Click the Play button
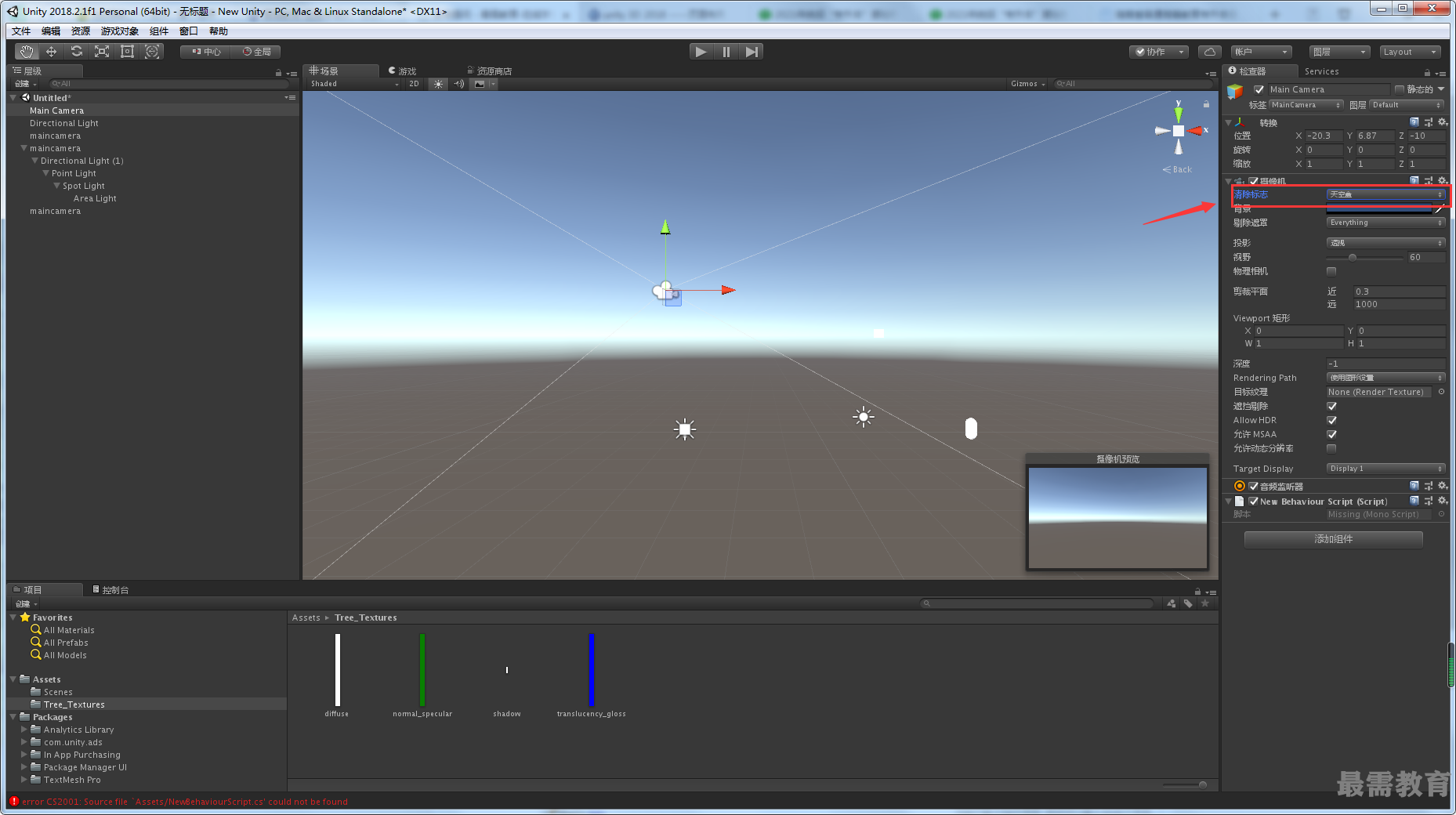The width and height of the screenshot is (1456, 815). tap(701, 52)
